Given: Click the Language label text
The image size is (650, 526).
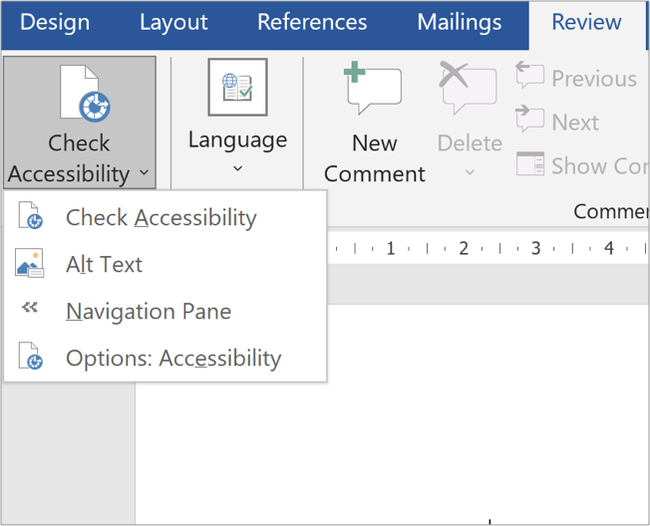Looking at the screenshot, I should (238, 140).
